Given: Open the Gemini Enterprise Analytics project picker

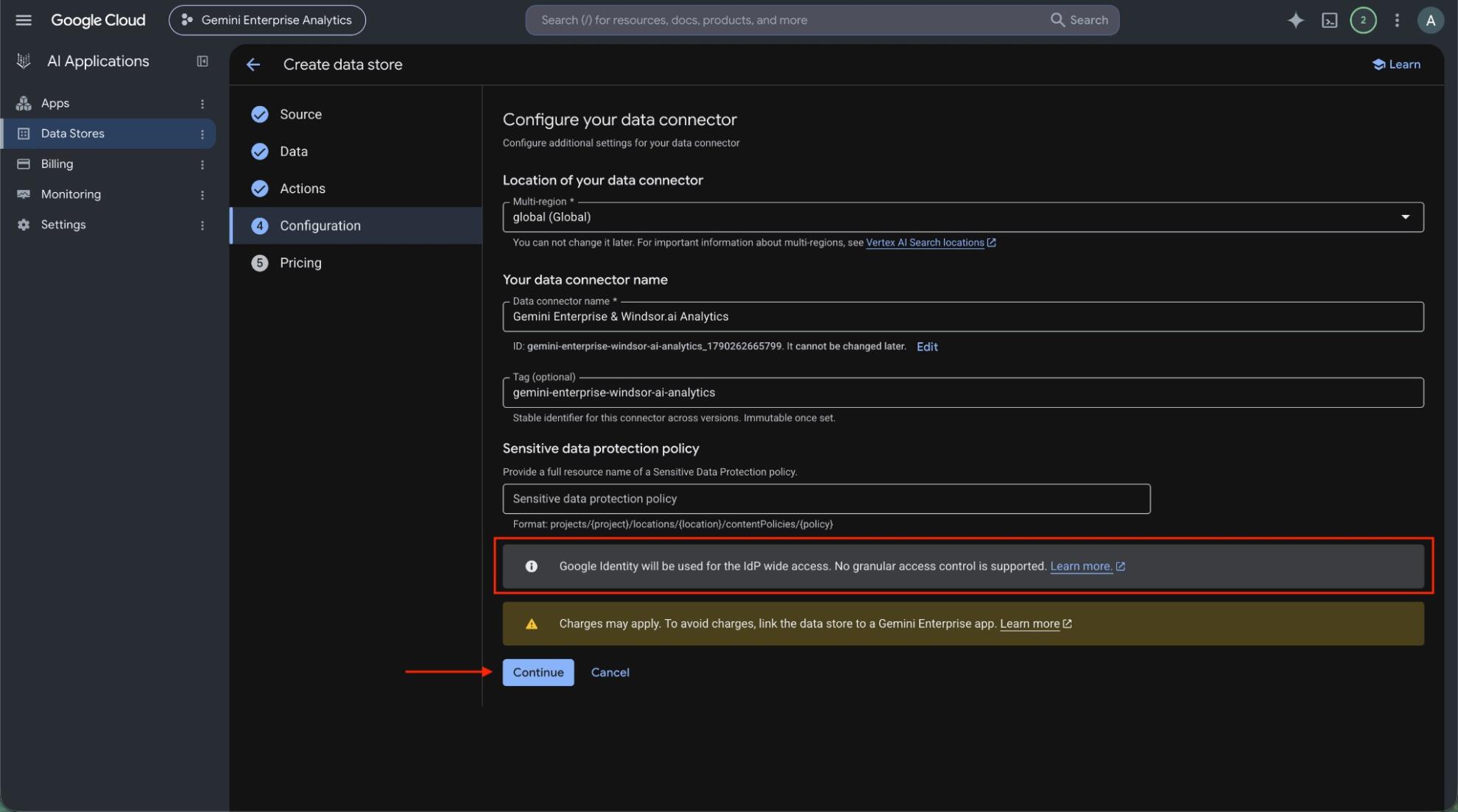Looking at the screenshot, I should (x=267, y=20).
